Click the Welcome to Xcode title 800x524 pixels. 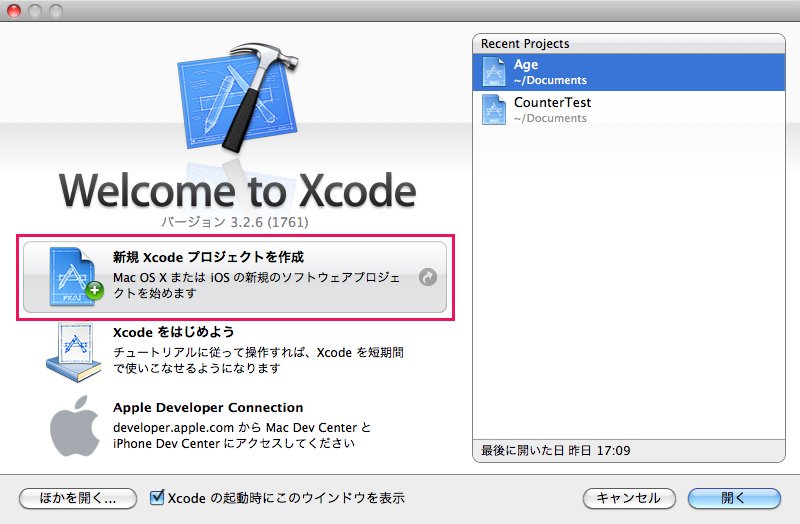pyautogui.click(x=237, y=190)
